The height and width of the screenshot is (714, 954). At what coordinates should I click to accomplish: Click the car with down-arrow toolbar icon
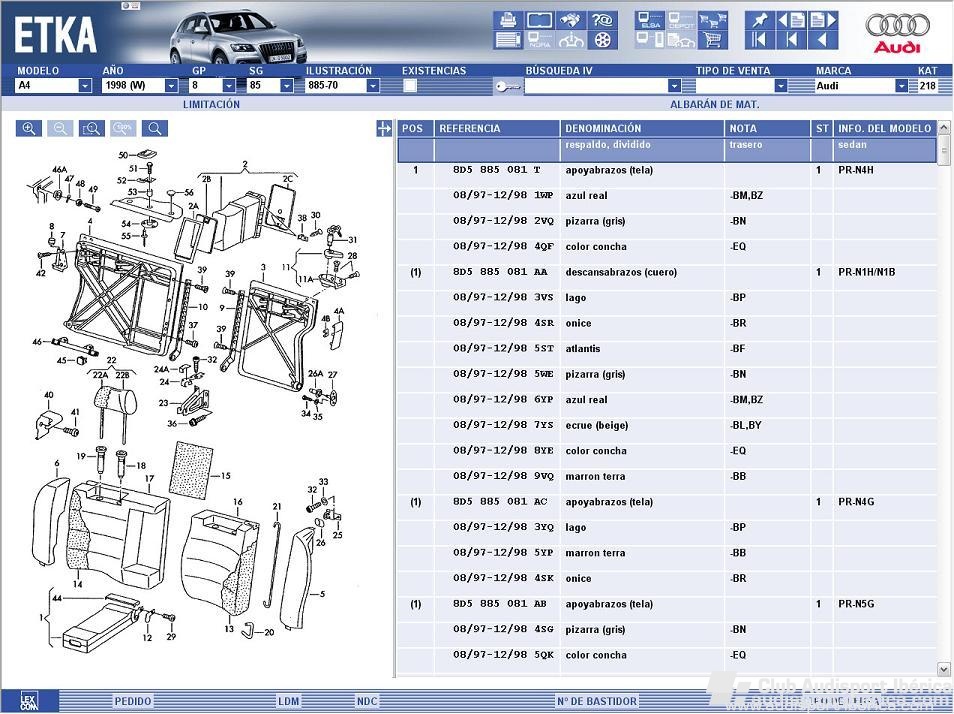pos(571,40)
